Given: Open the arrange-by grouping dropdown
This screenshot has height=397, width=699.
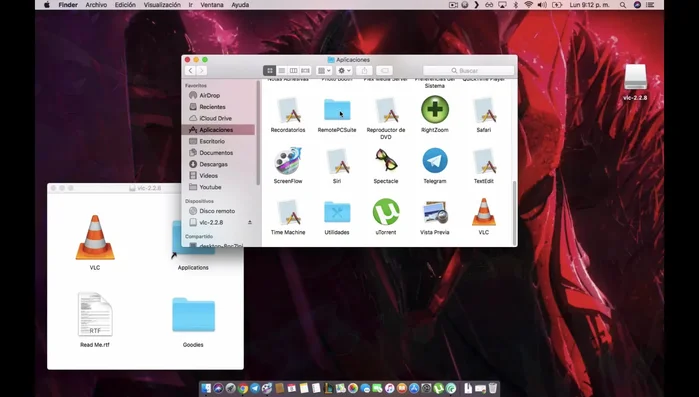Looking at the screenshot, I should pos(324,70).
